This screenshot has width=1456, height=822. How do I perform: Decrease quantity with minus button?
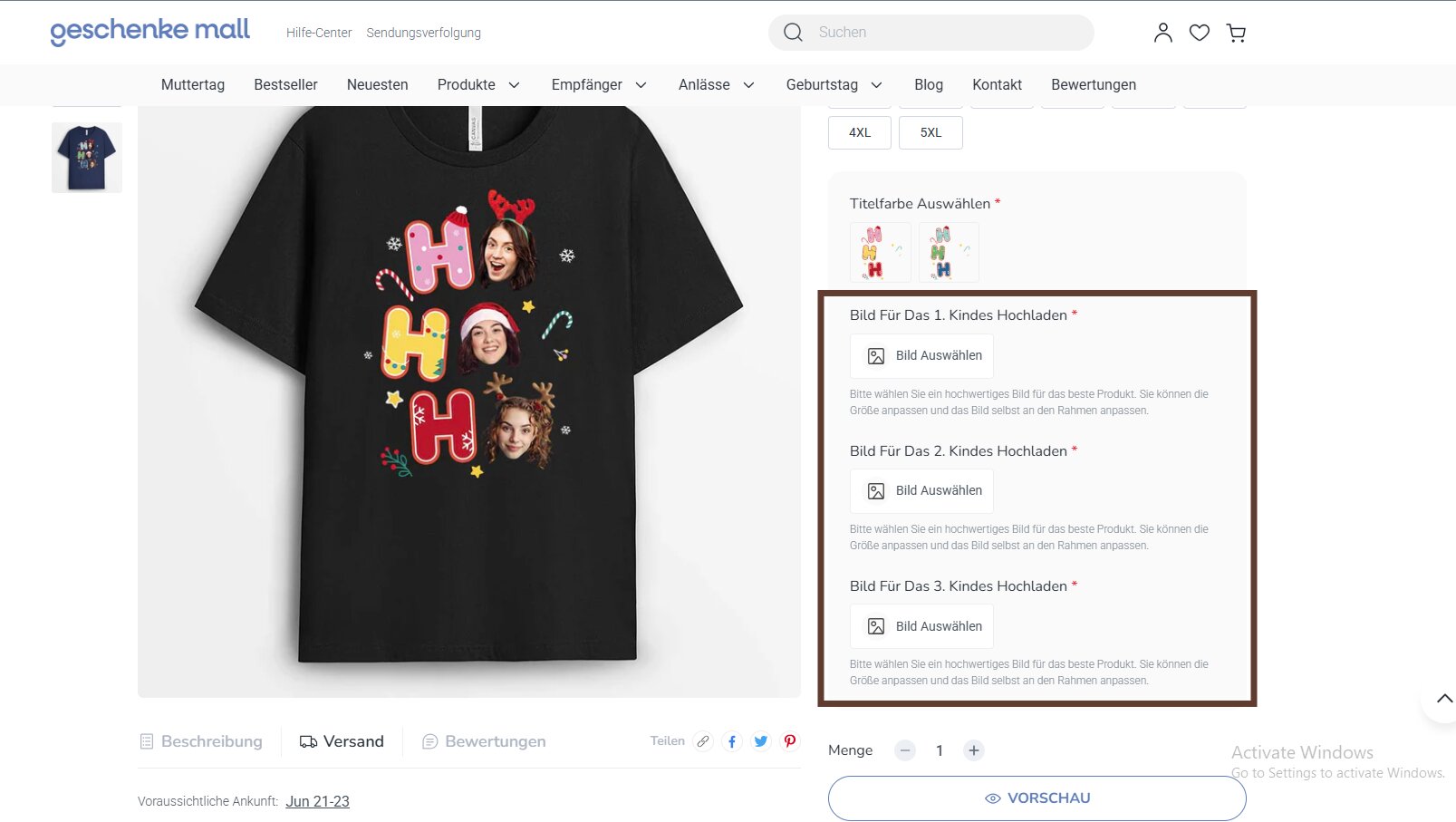click(905, 750)
